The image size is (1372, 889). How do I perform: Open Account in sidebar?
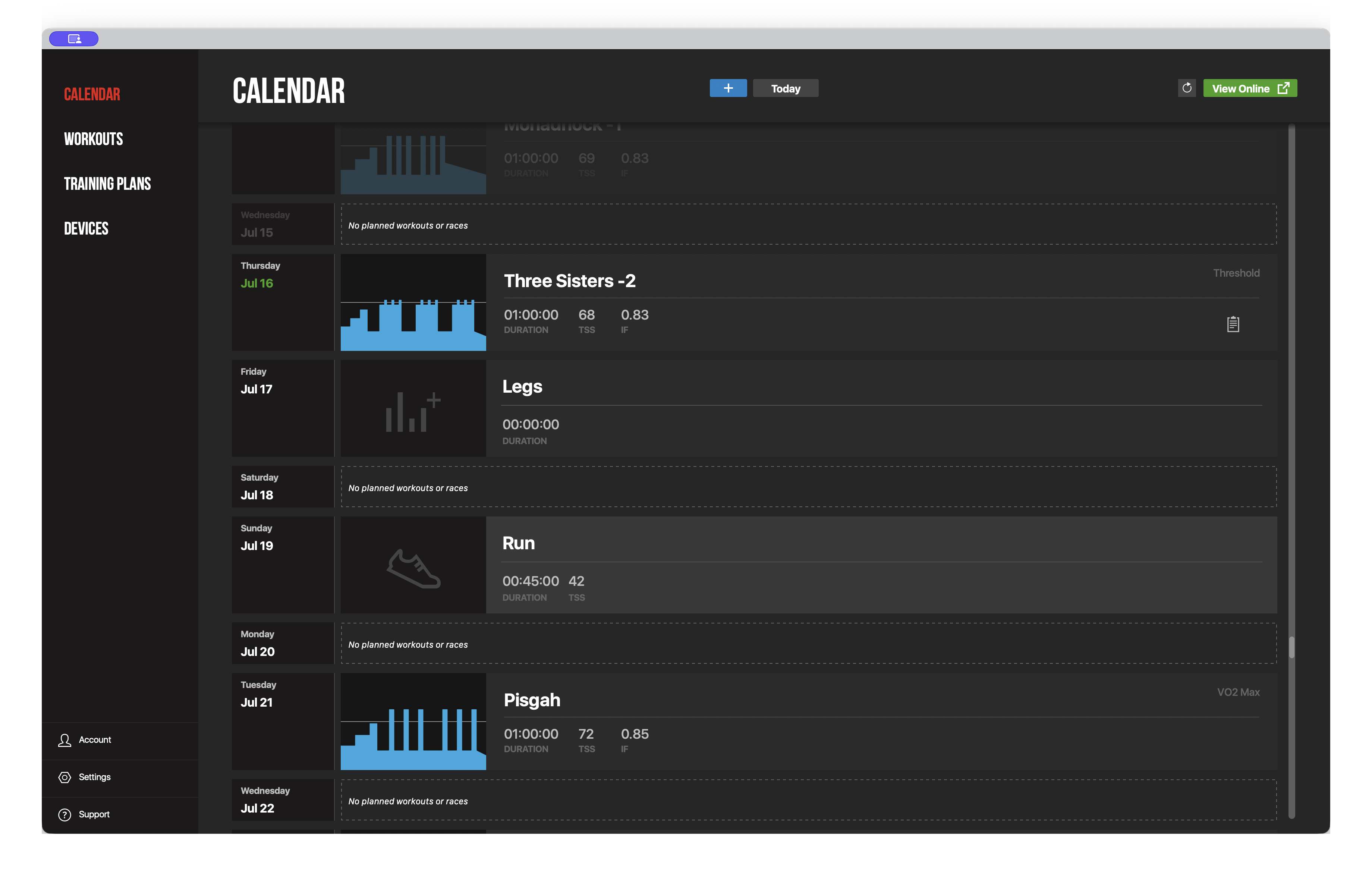pos(120,740)
